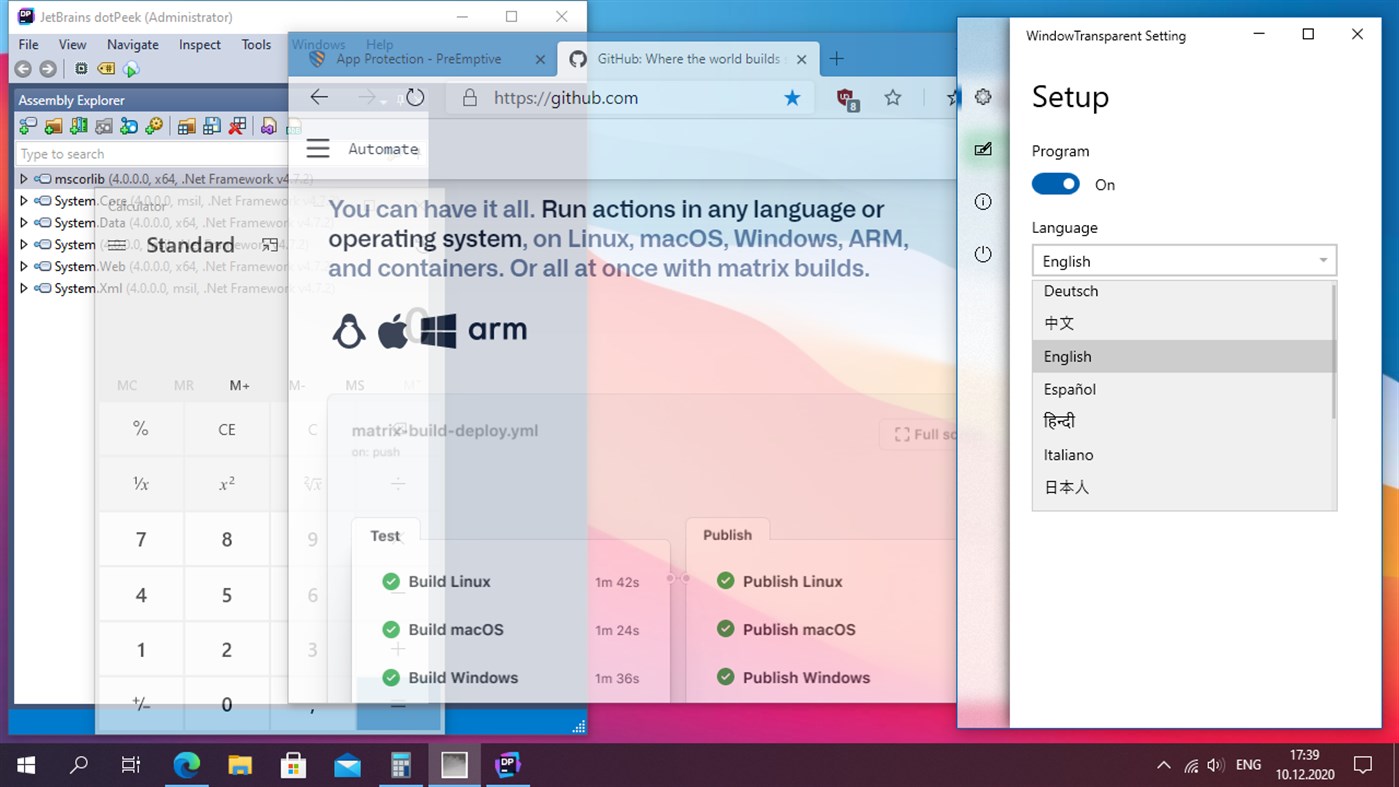
Task: Expand the mscorlib assembly node
Action: [22, 178]
